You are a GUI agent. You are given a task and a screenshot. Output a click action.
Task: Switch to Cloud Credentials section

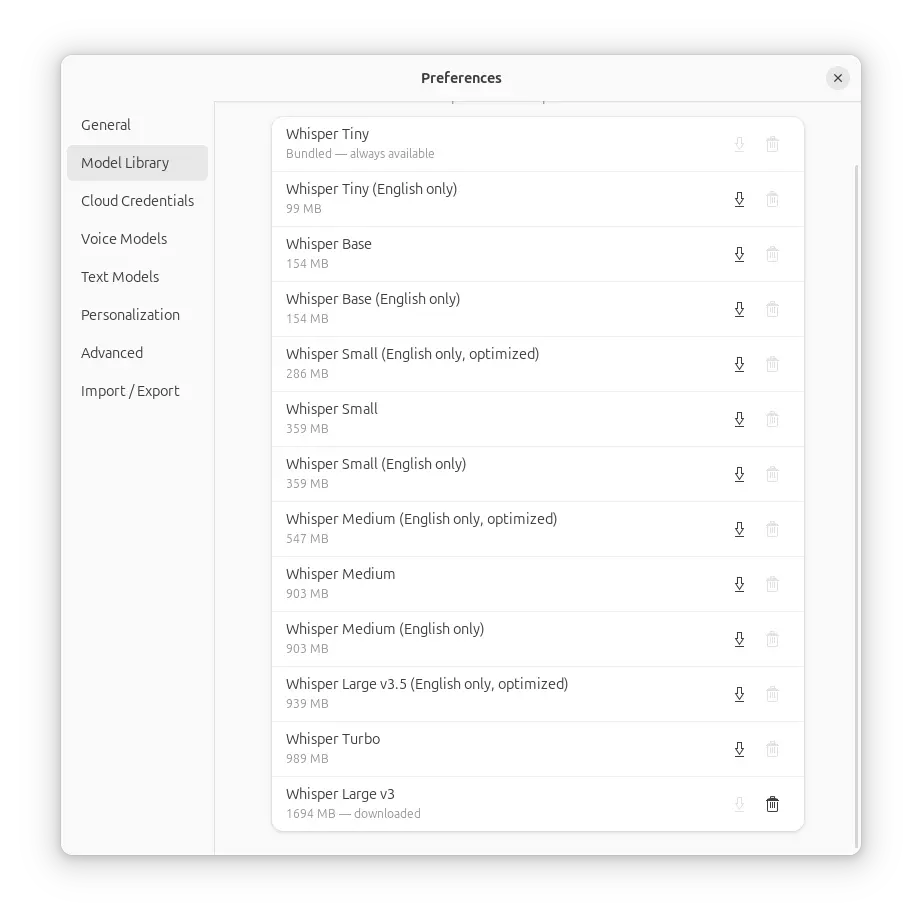(x=137, y=201)
